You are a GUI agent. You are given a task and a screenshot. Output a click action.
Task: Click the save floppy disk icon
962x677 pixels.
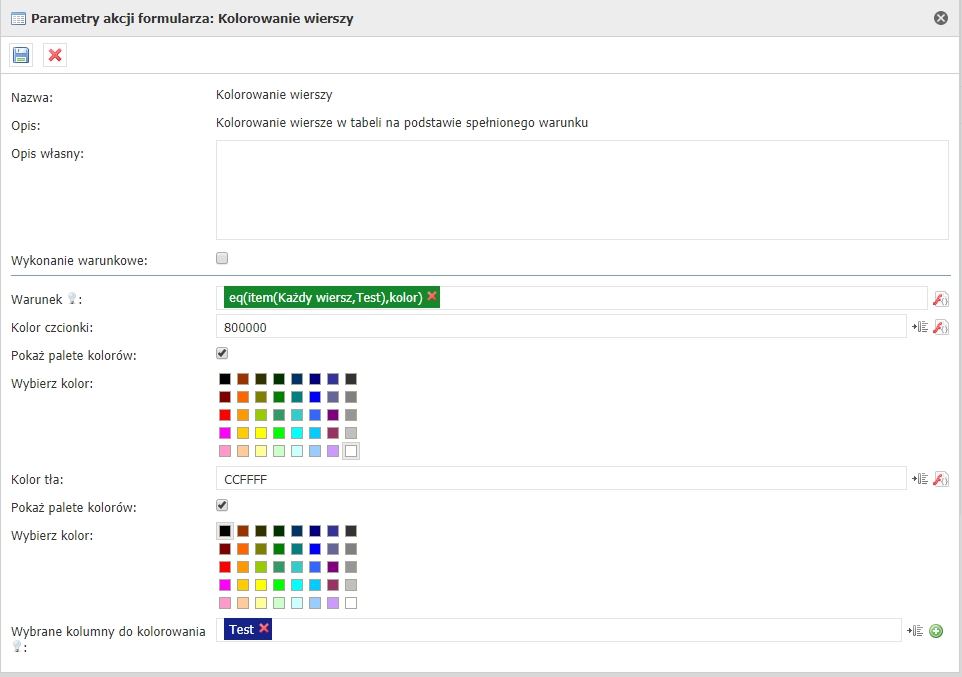(x=21, y=55)
